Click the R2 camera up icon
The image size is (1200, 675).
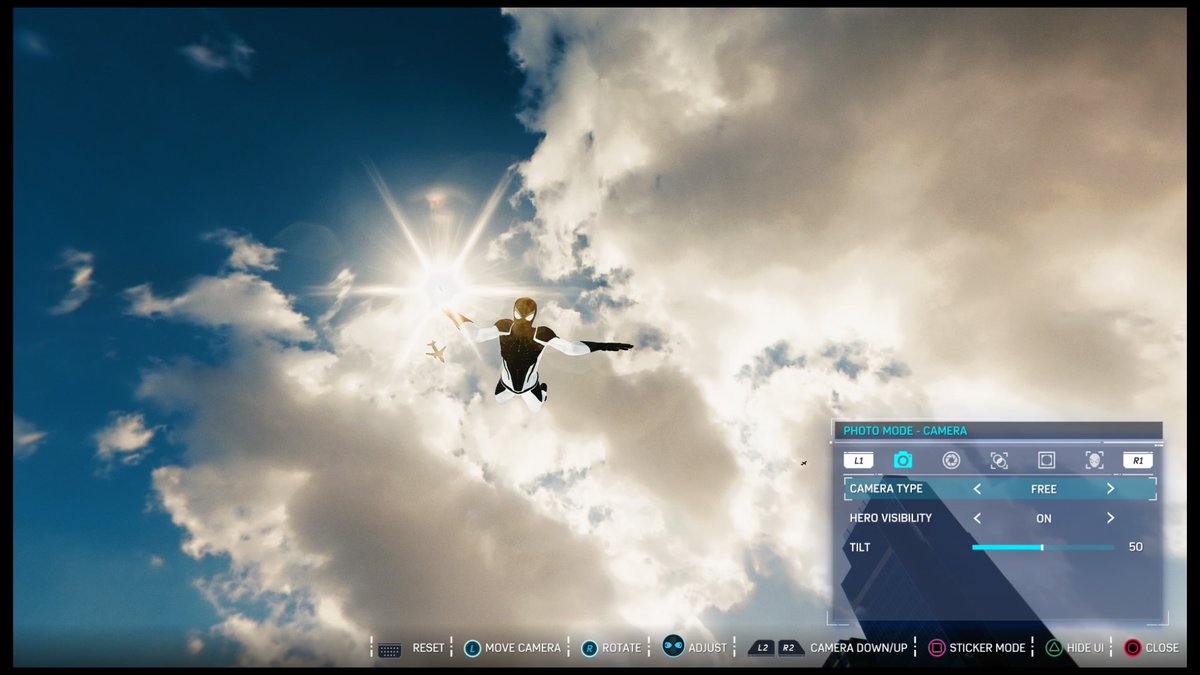click(x=791, y=648)
